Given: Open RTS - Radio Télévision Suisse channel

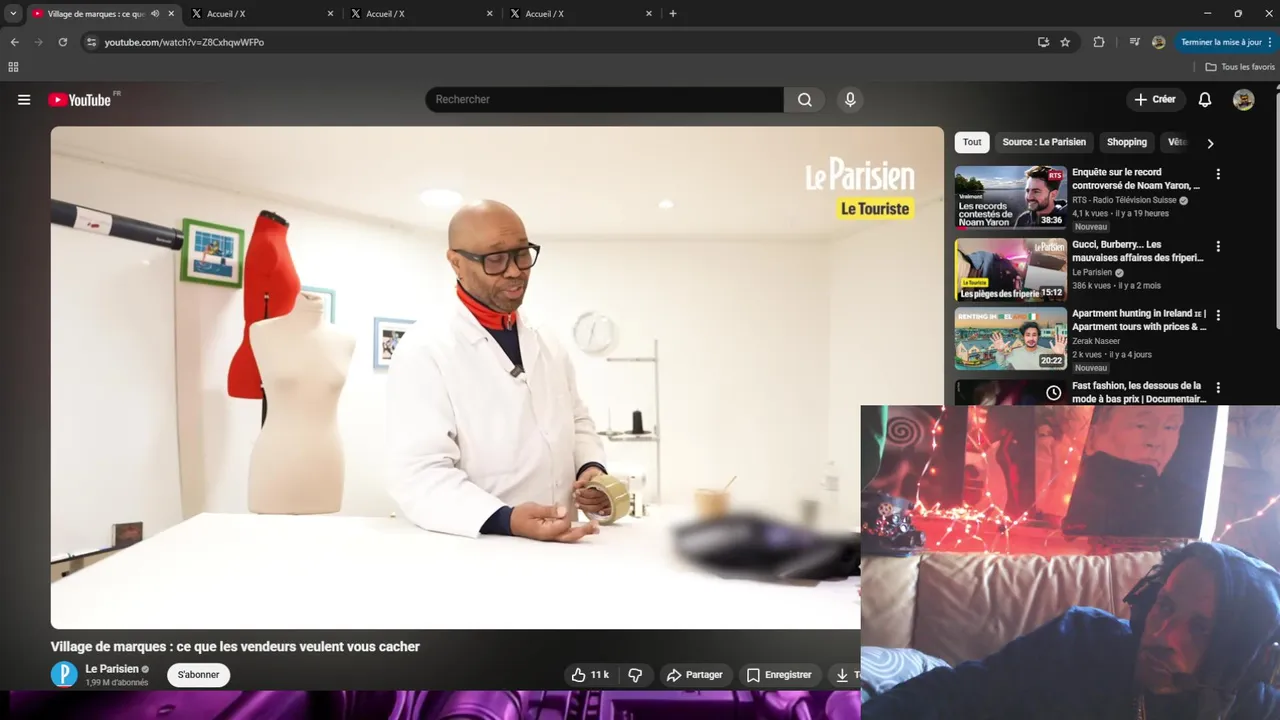Looking at the screenshot, I should click(x=1124, y=200).
